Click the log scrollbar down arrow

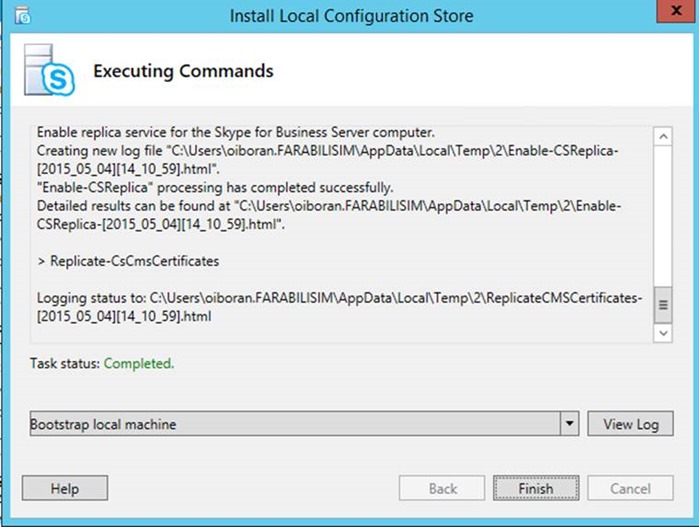(x=663, y=333)
